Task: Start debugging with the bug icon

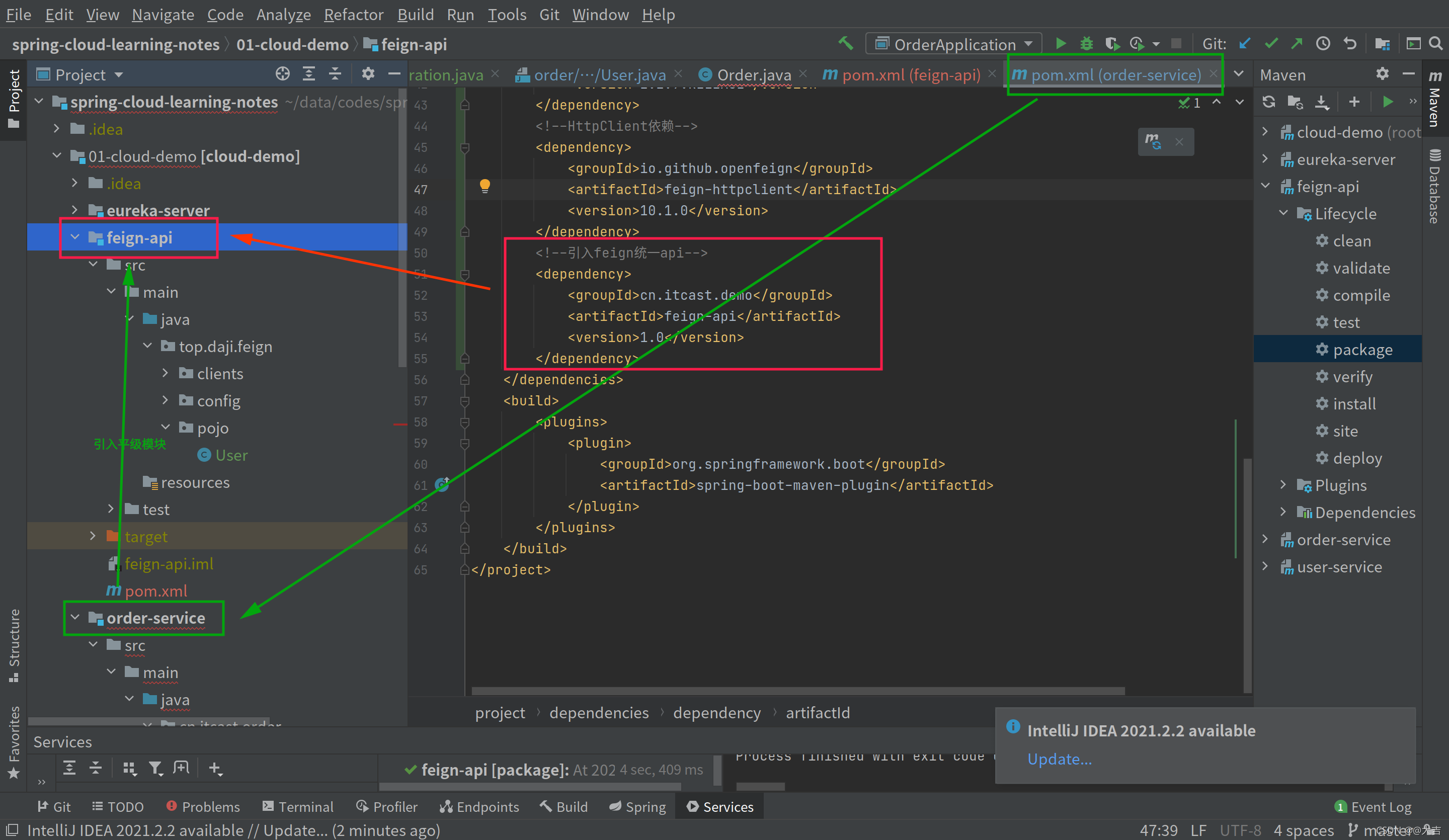Action: tap(1086, 44)
